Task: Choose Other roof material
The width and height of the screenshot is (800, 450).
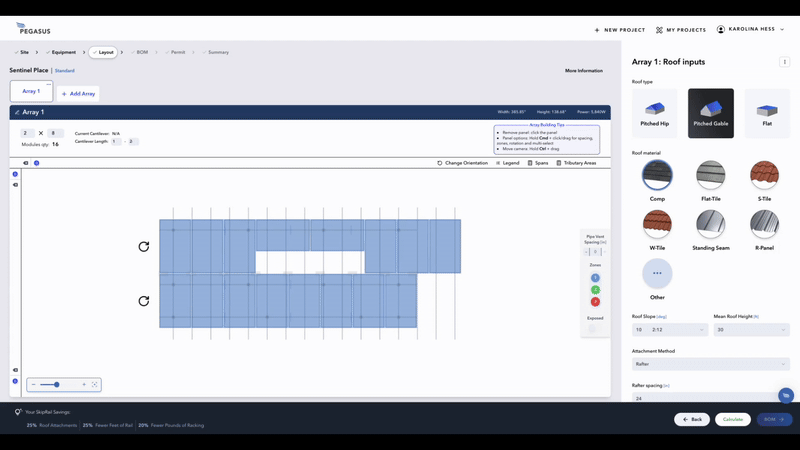Action: (x=657, y=273)
